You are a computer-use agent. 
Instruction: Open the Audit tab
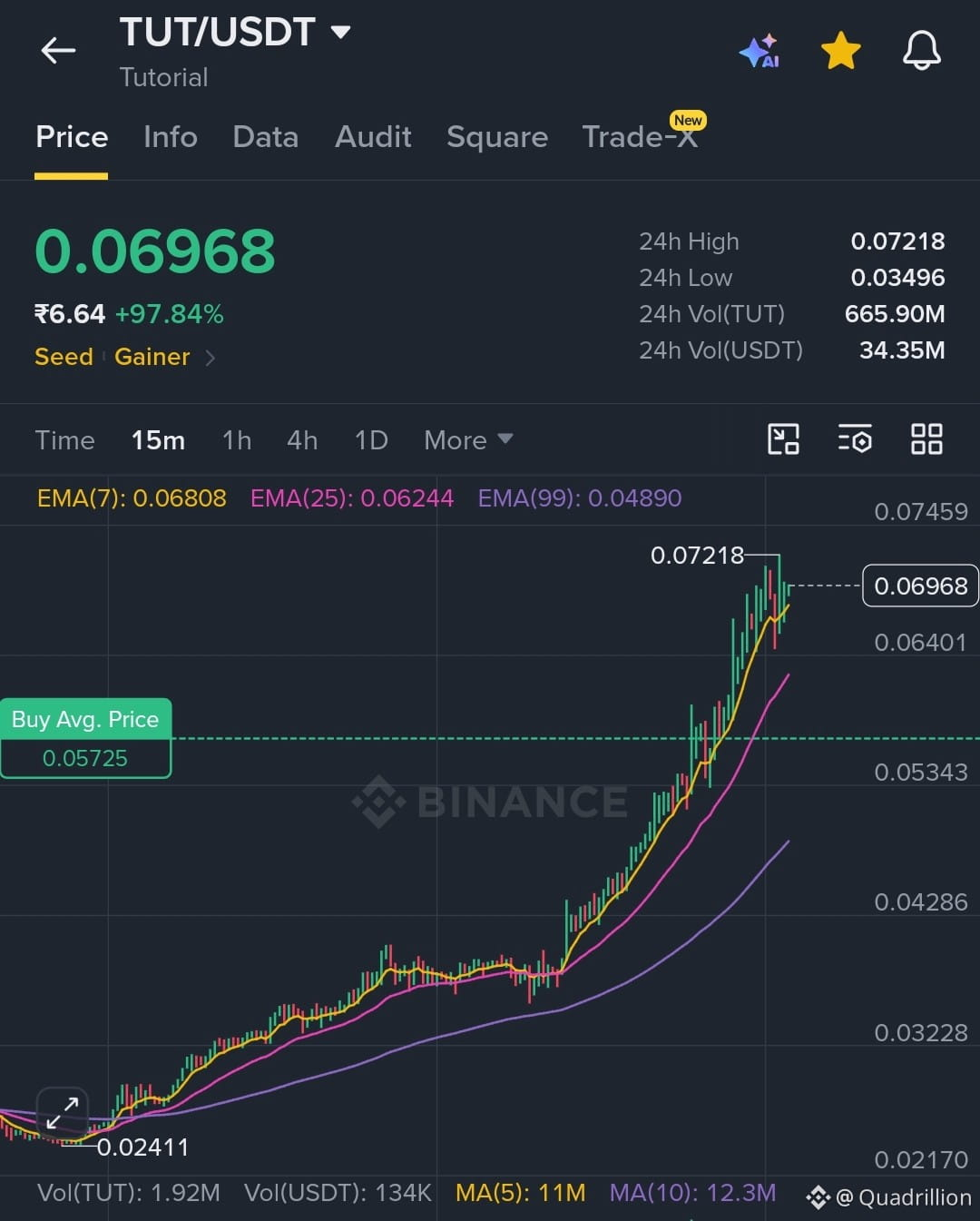click(373, 137)
